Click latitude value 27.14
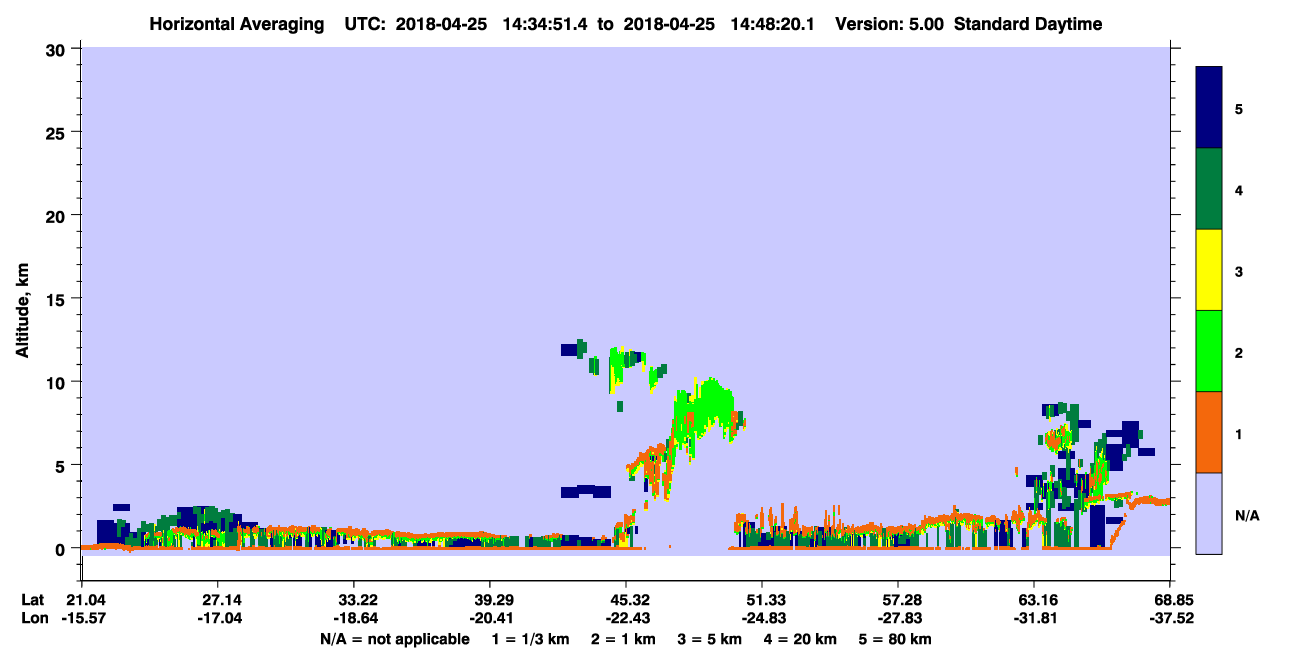The width and height of the screenshot is (1300, 667). [217, 600]
